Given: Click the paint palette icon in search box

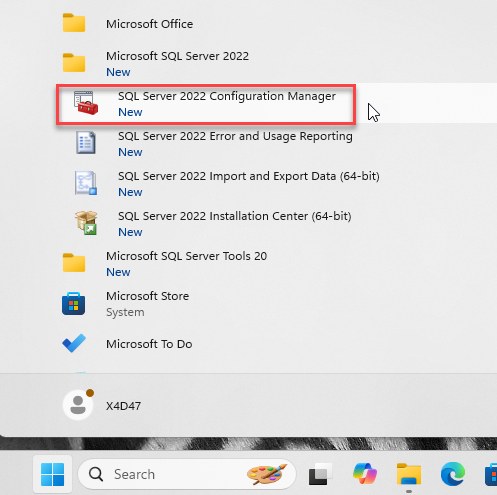Looking at the screenshot, I should click(x=267, y=474).
